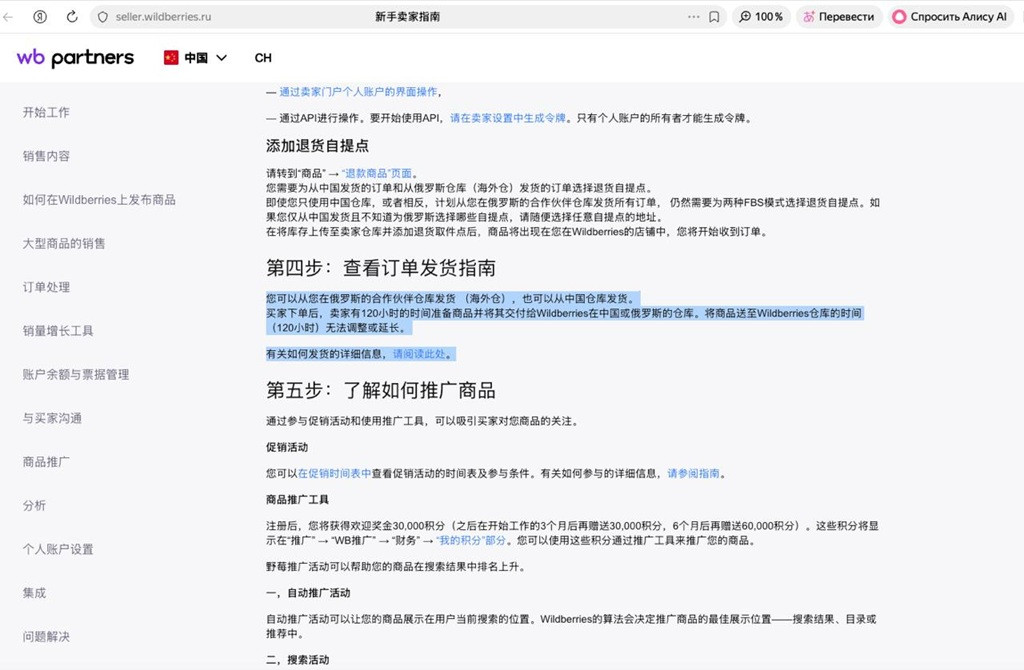
Task: Click the 商品推广工具 subheading
Action: tap(297, 500)
